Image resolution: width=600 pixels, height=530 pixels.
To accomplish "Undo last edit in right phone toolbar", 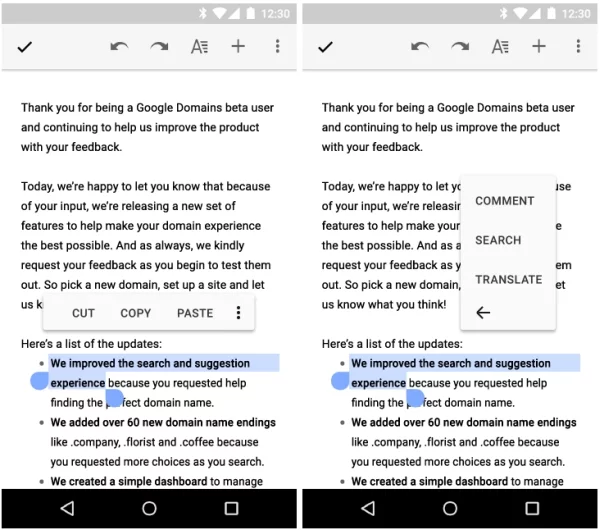I will pos(420,47).
